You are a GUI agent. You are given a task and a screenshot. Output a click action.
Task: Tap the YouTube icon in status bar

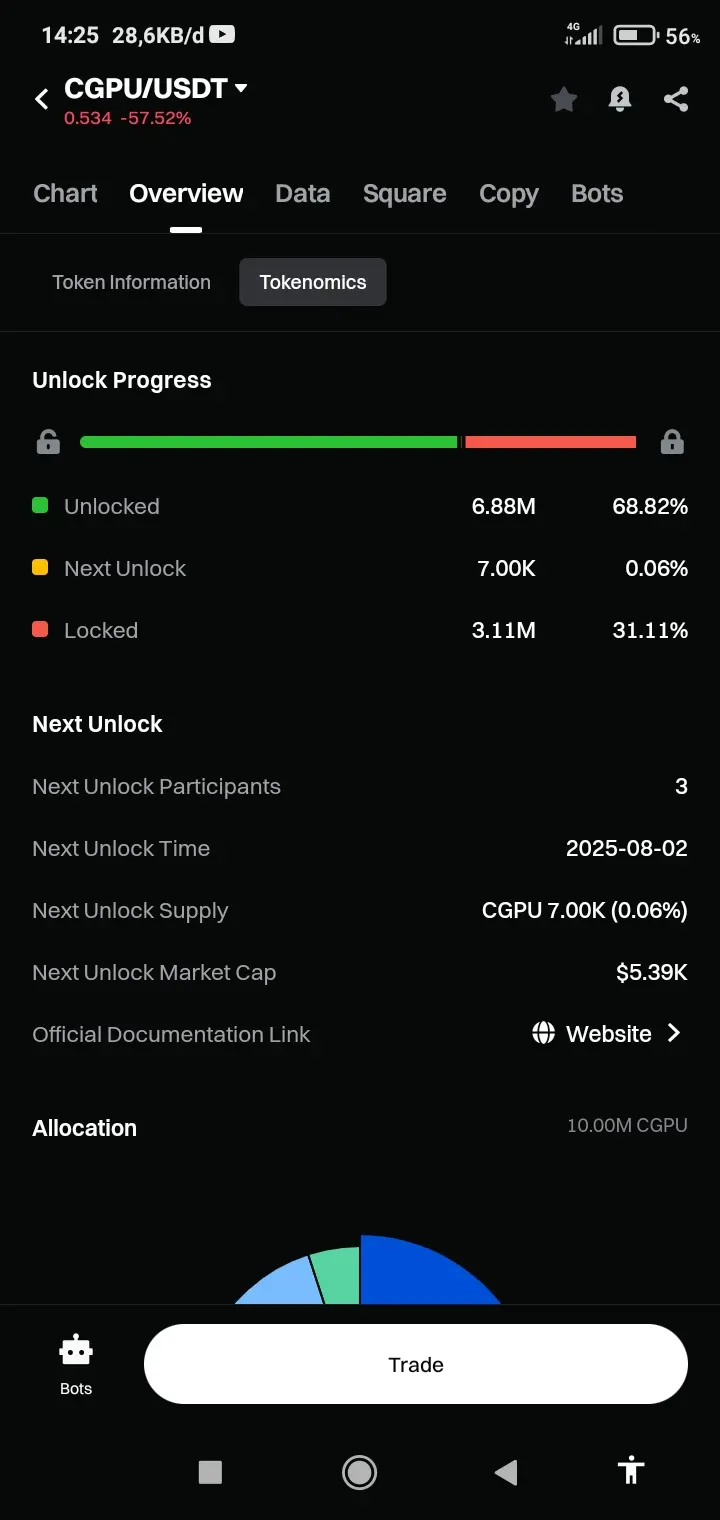click(222, 35)
